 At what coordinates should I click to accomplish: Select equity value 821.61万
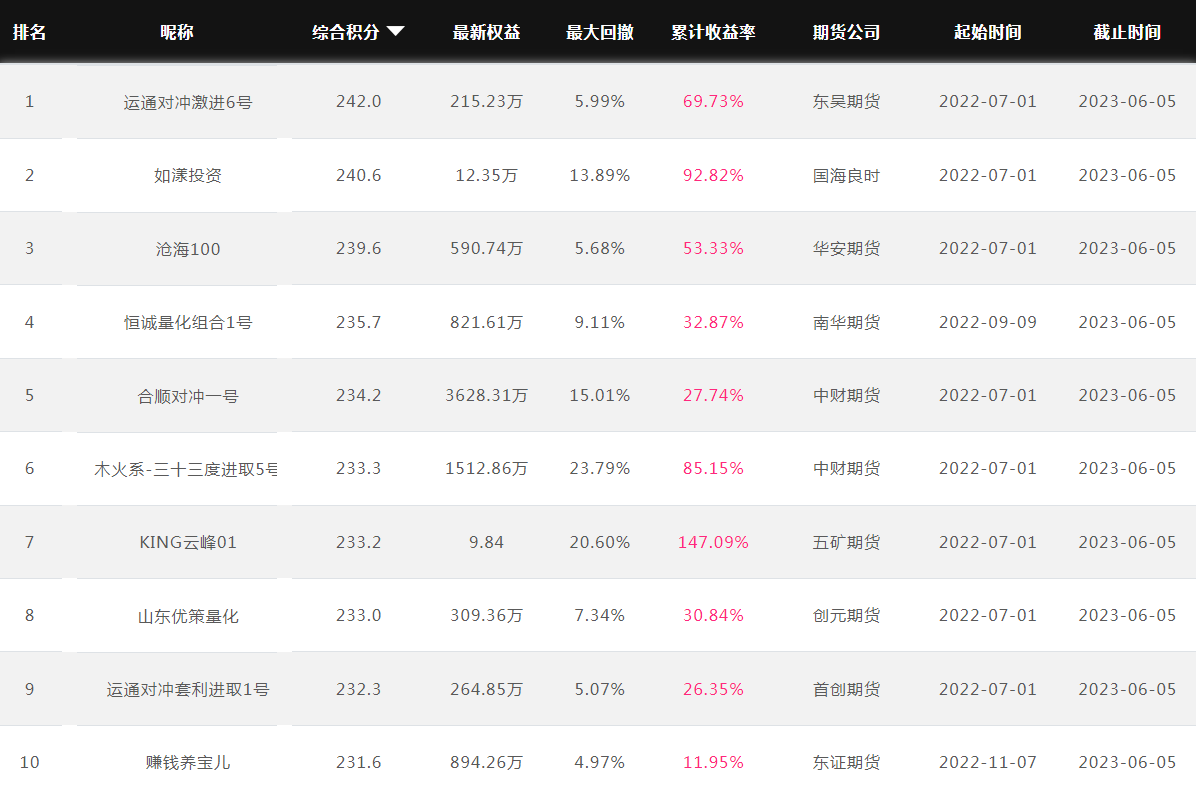pos(487,322)
